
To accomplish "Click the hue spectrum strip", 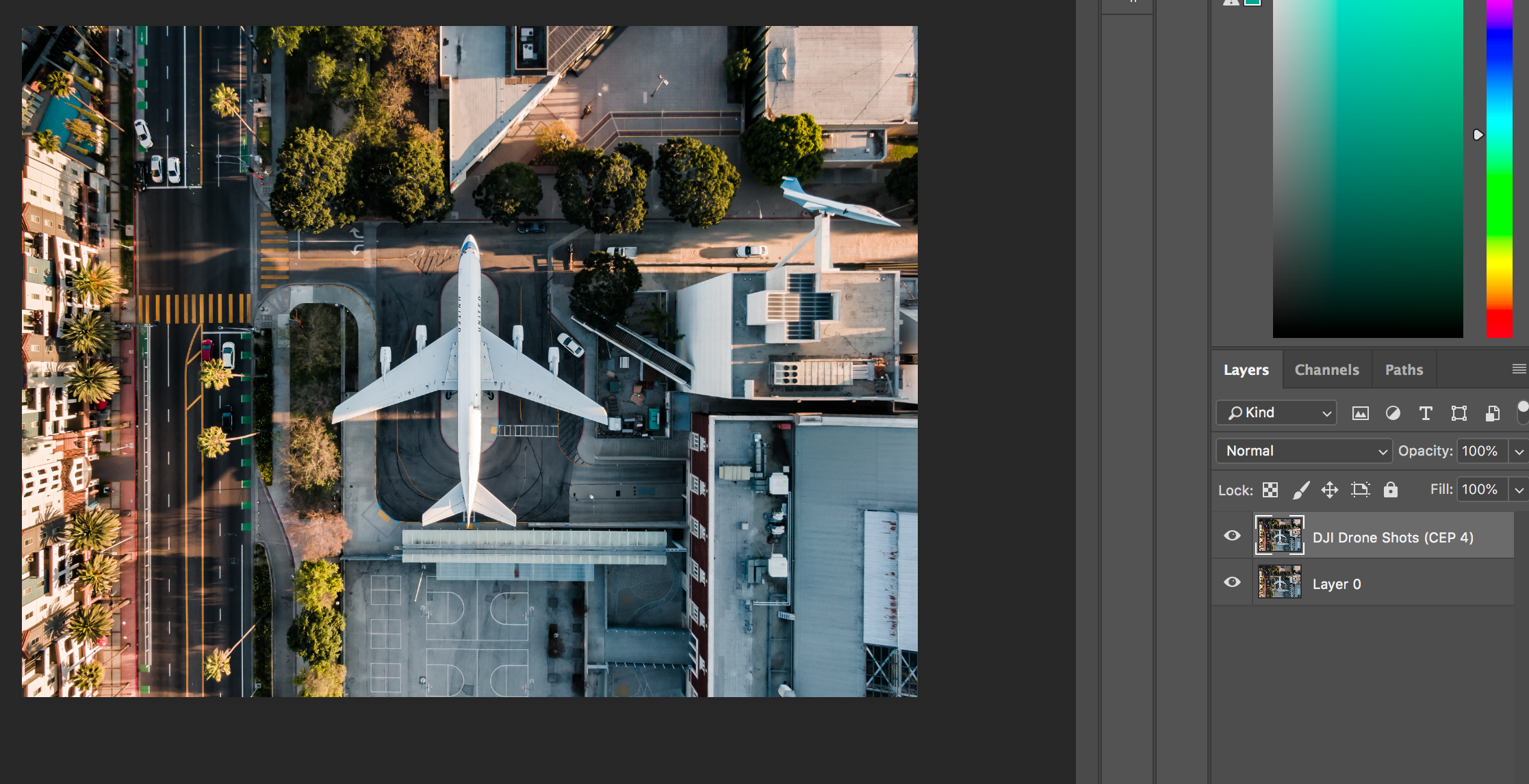I will click(x=1499, y=171).
